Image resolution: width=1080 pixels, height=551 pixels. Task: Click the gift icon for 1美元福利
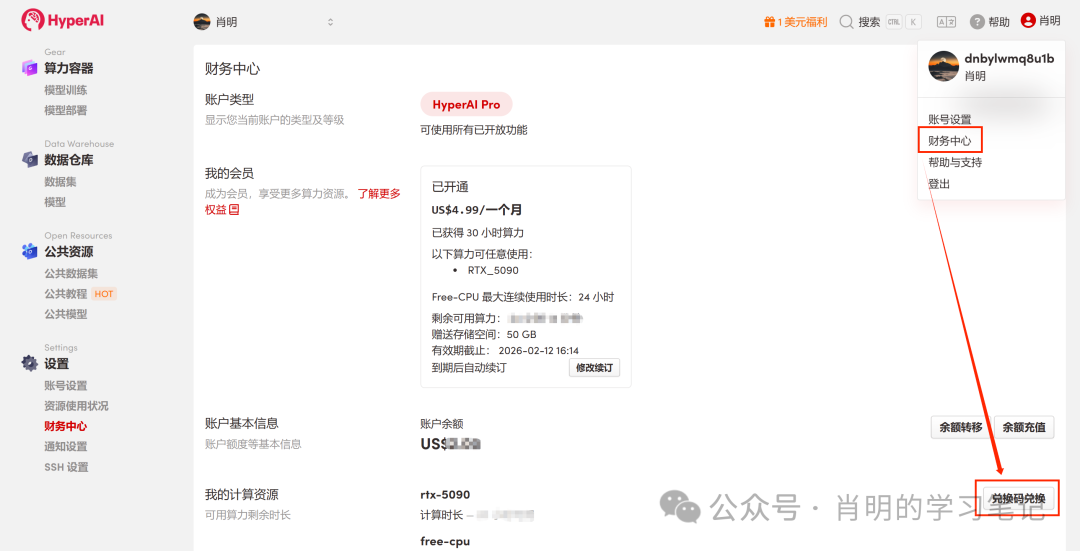769,21
